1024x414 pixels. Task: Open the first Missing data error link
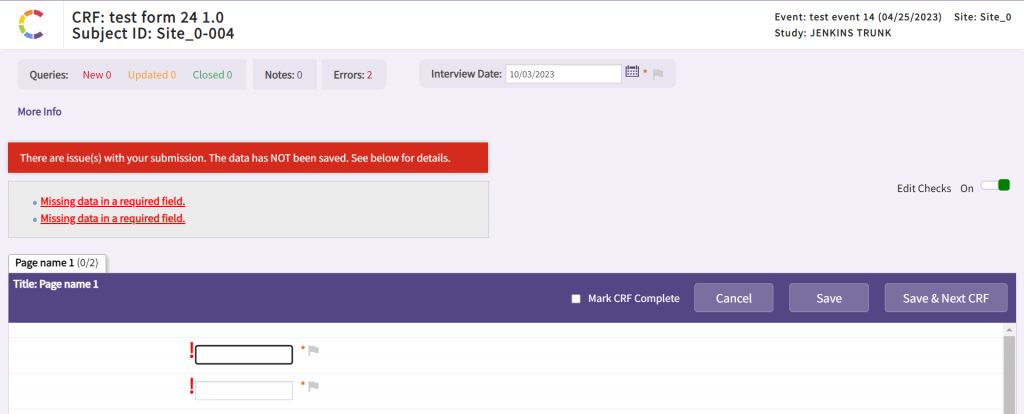pos(113,201)
